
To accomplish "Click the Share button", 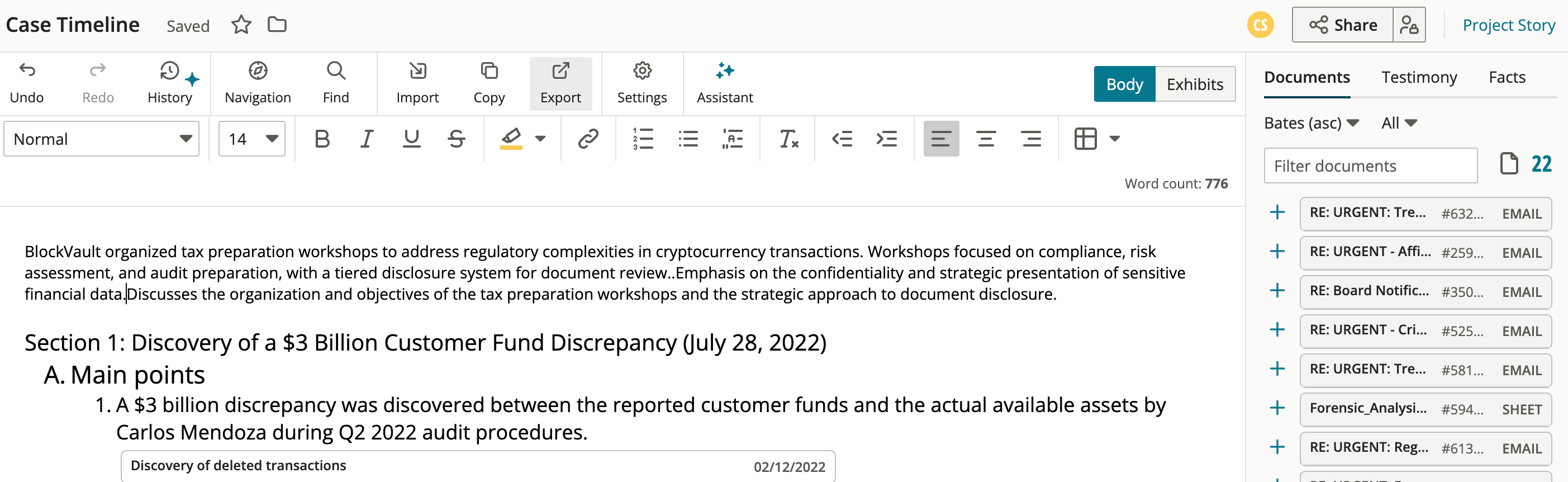I will pyautogui.click(x=1343, y=25).
